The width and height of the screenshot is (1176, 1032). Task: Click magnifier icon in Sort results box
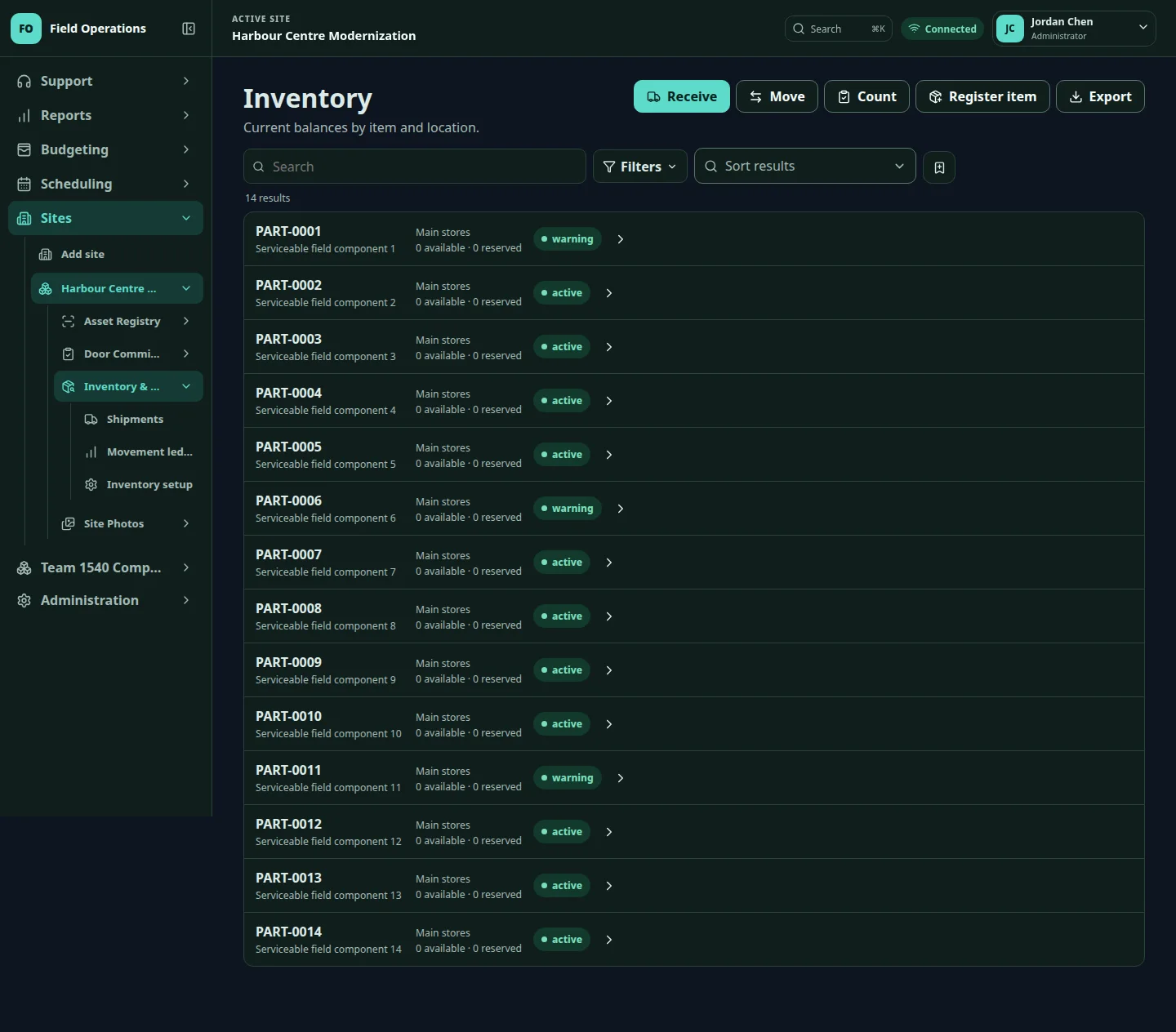tap(711, 166)
